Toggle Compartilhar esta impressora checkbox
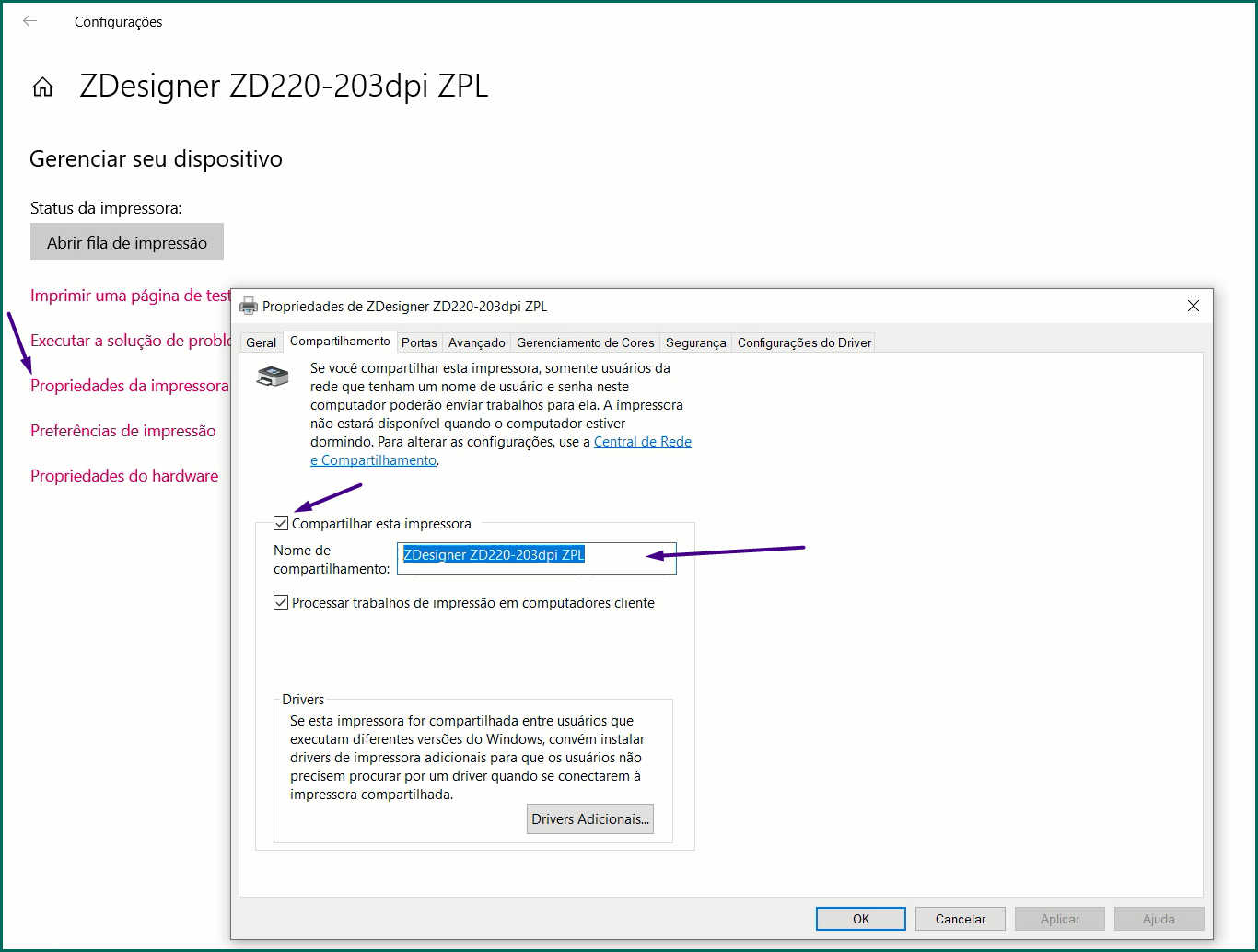 pos(281,524)
